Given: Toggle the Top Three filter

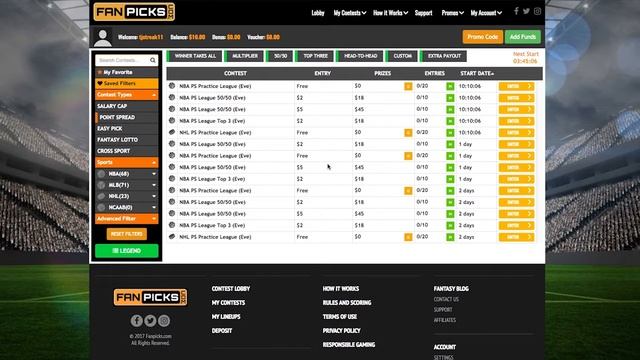Looking at the screenshot, I should click(x=315, y=56).
